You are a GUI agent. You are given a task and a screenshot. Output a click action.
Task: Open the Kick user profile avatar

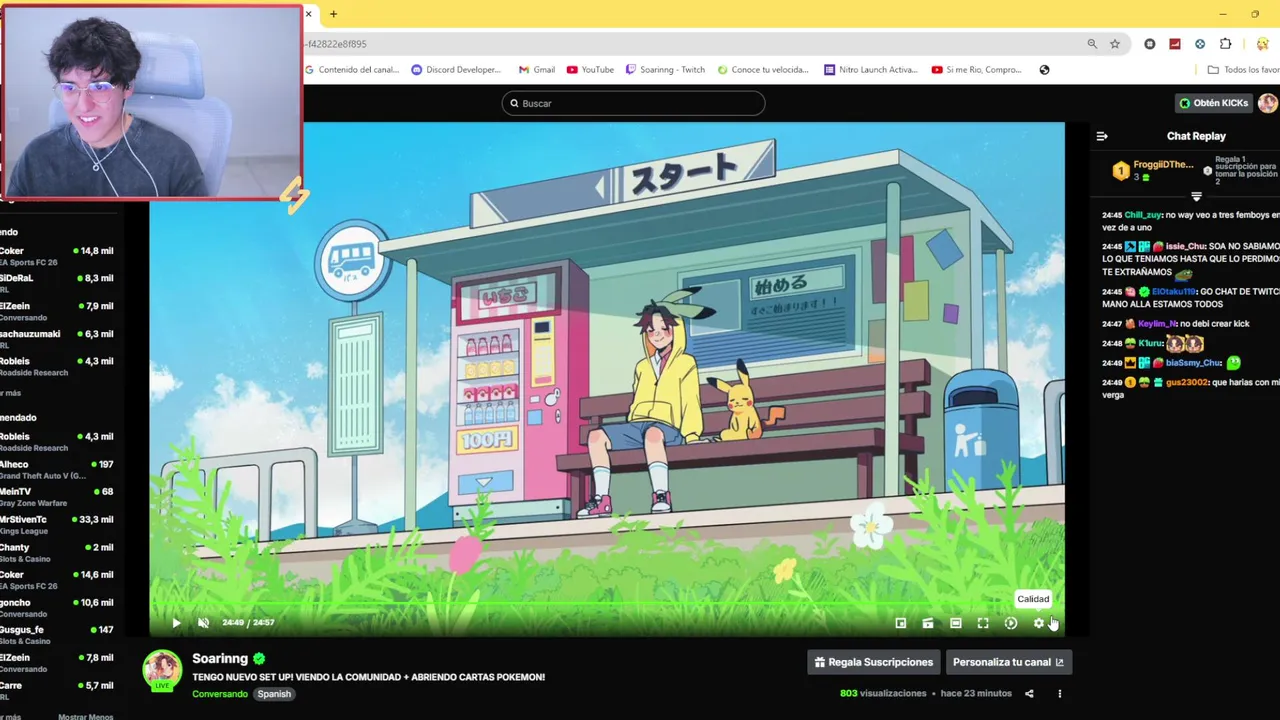tap(1268, 103)
